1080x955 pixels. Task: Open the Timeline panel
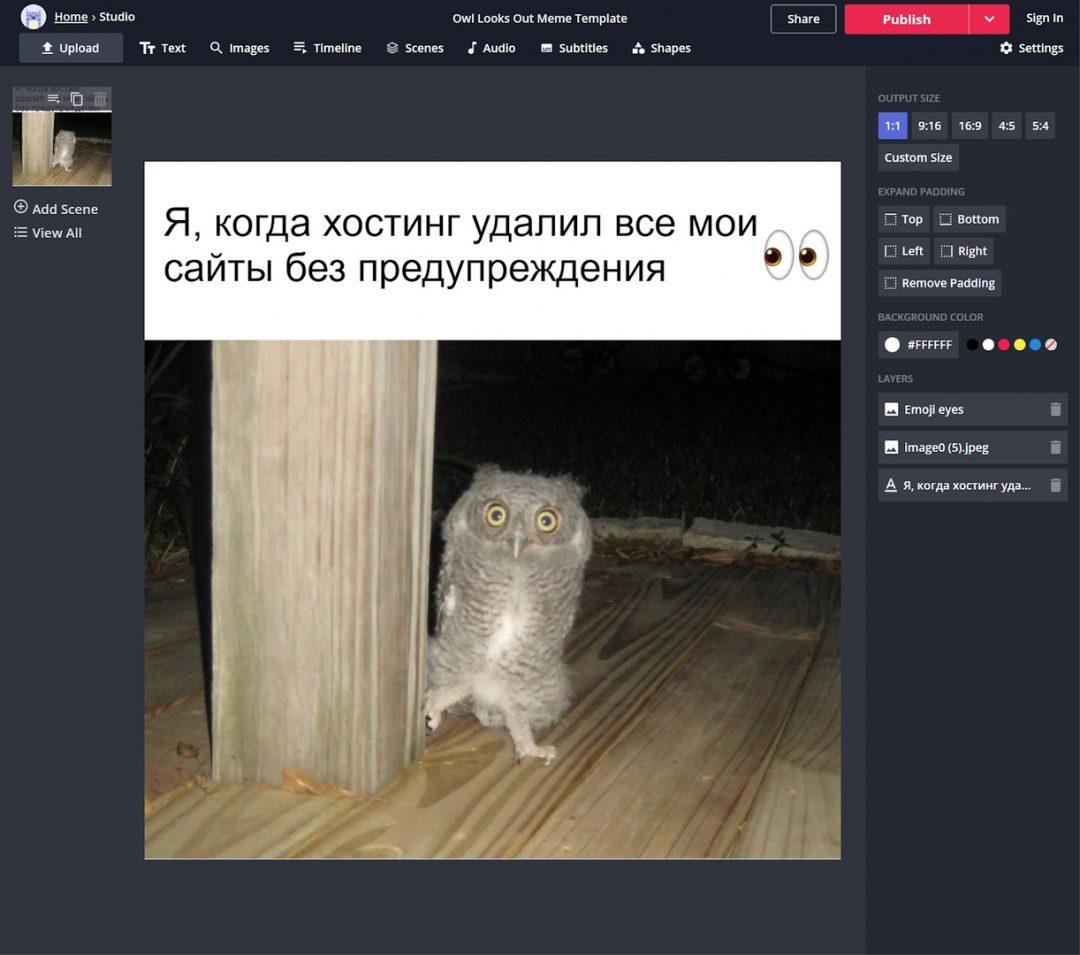click(x=327, y=47)
